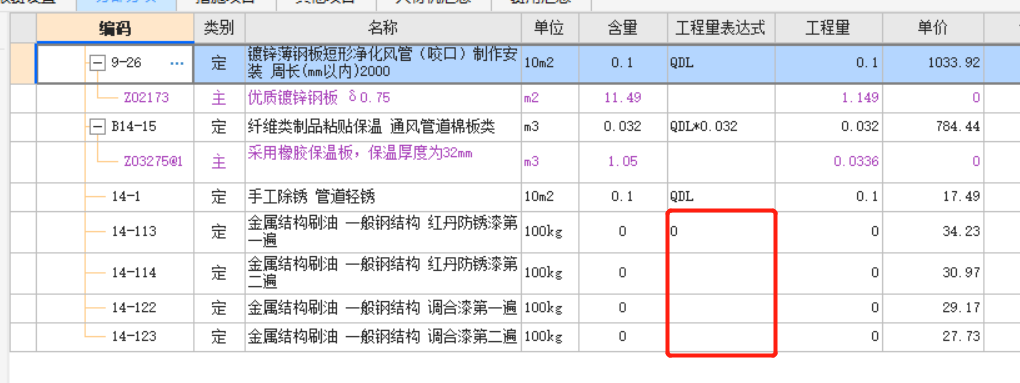
Task: Click the 定 category in row 14-1
Action: (219, 197)
